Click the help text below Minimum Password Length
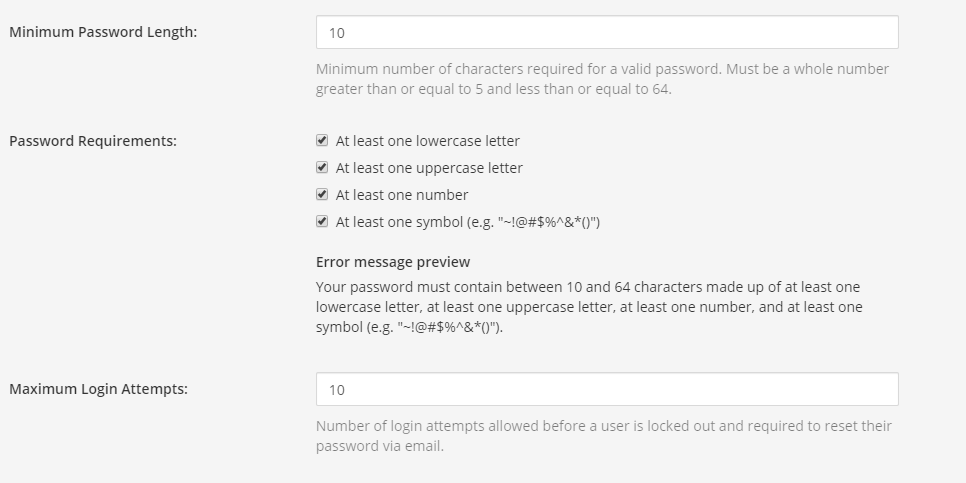Screen dimensions: 966x483 [x=602, y=70]
